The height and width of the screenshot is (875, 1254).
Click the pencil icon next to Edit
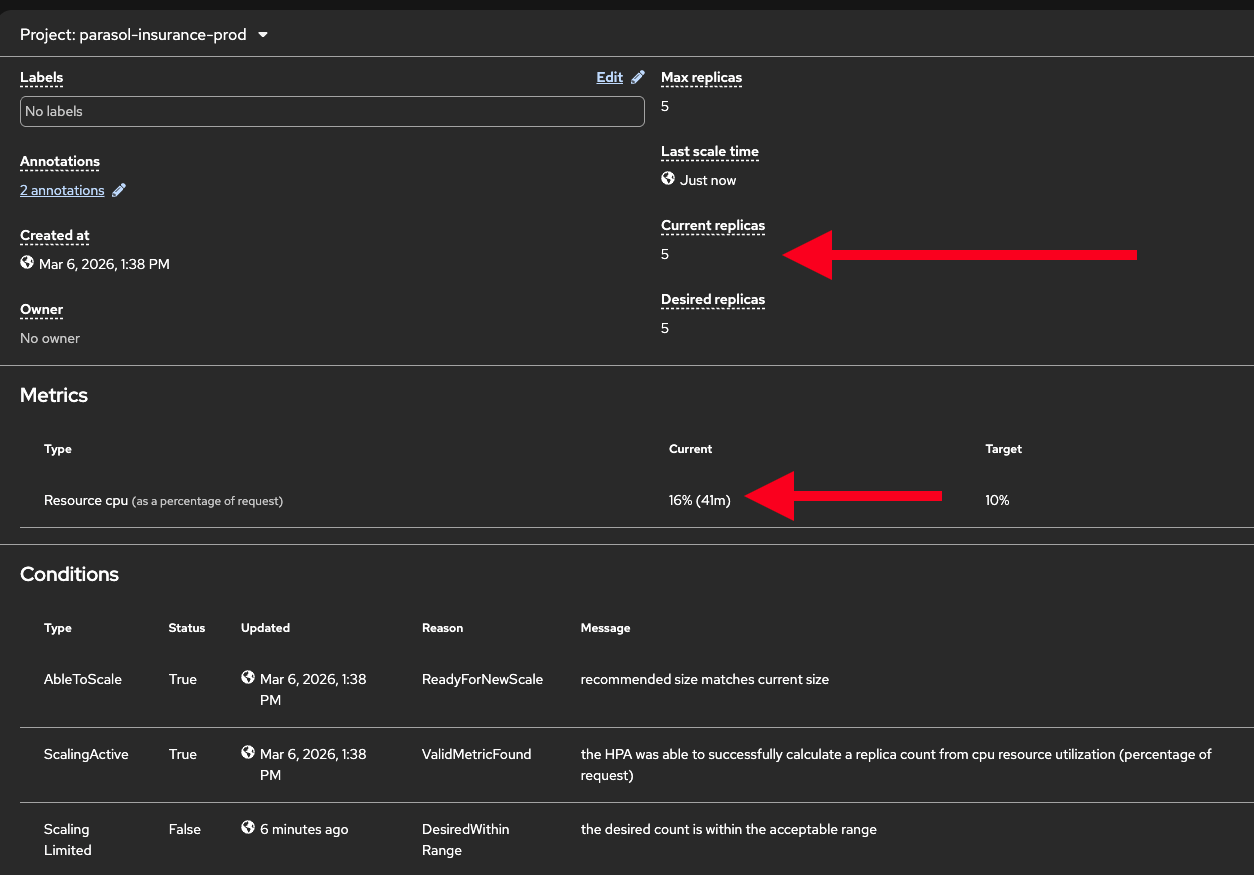[x=638, y=77]
